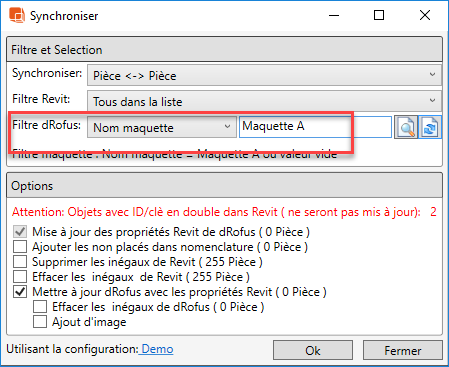Open the Nom maquette filter dropdown

tap(162, 127)
